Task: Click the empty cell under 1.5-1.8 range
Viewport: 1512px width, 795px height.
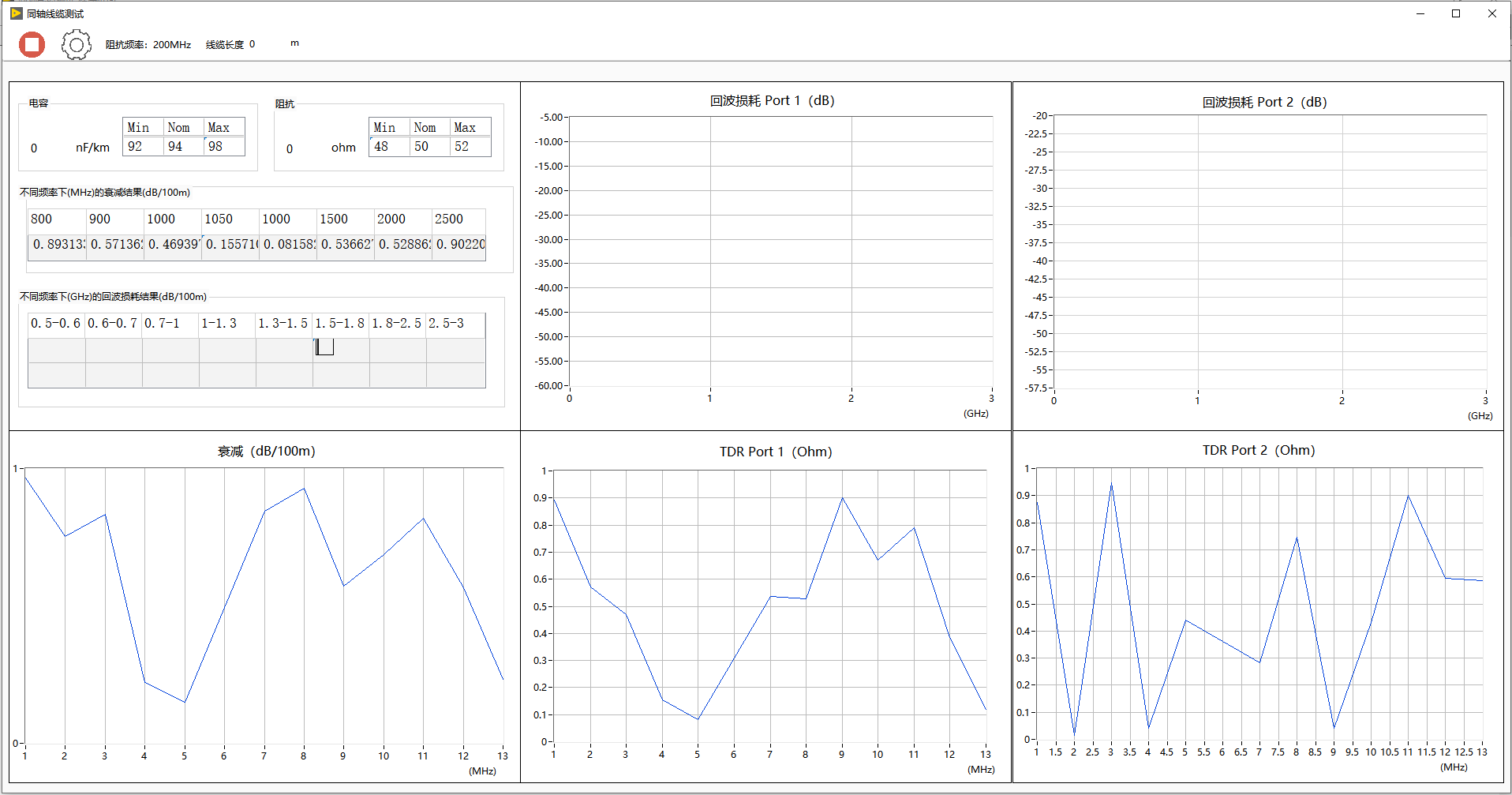Action: click(x=341, y=350)
